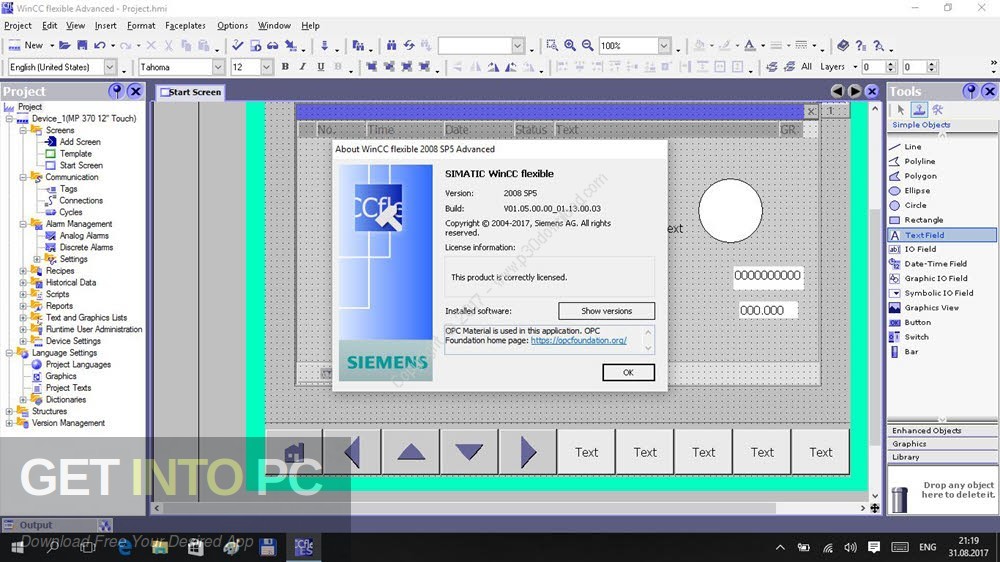This screenshot has height=562, width=1000.
Task: Toggle Underline formatting
Action: pyautogui.click(x=320, y=67)
